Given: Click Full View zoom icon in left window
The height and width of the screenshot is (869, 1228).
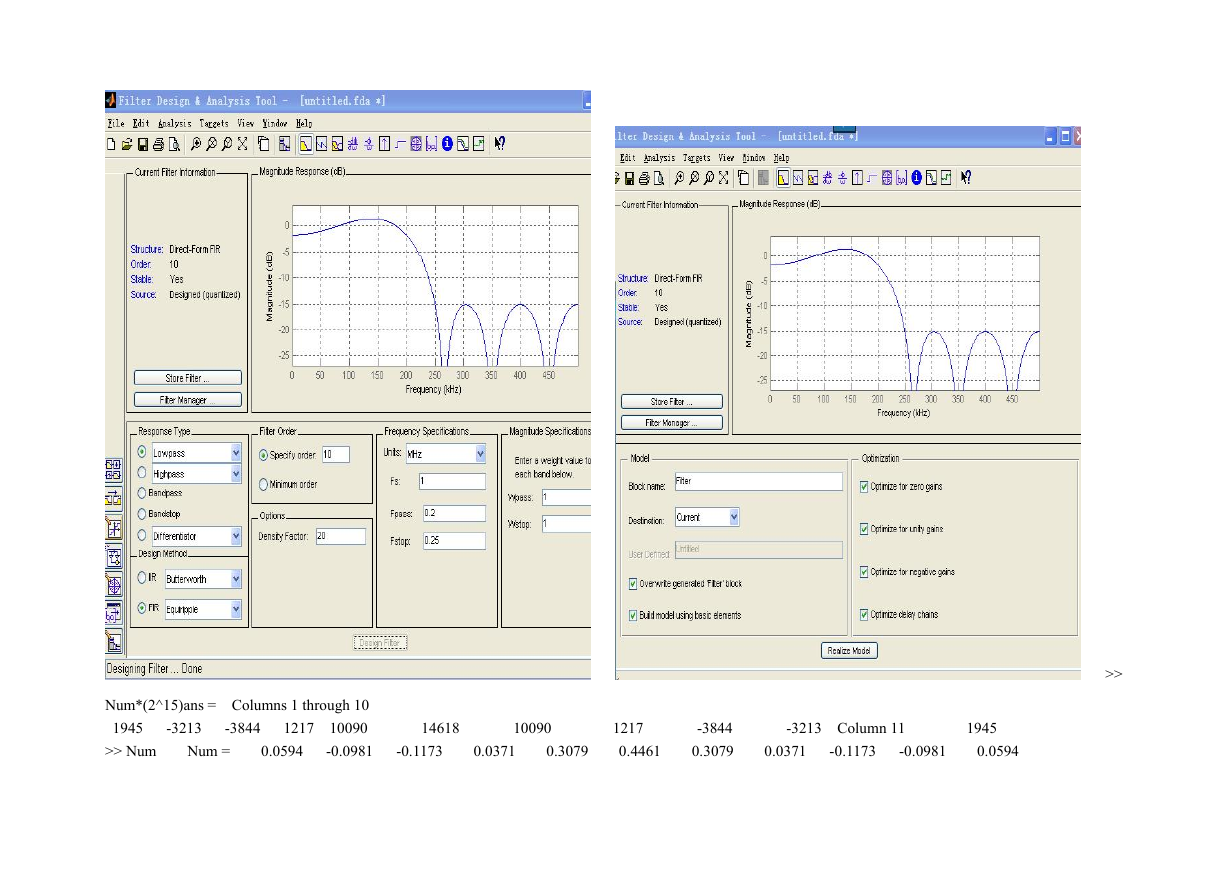Looking at the screenshot, I should pyautogui.click(x=242, y=143).
